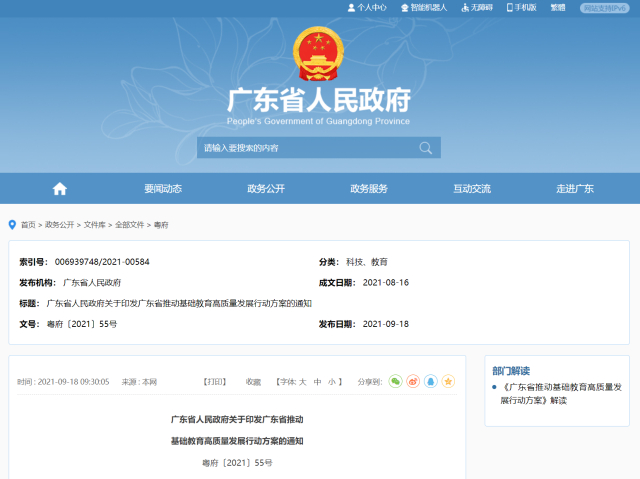Click the 粤府〔2021〕55号 value in the 文号 row
Screen dimensions: 640x479
82,324
